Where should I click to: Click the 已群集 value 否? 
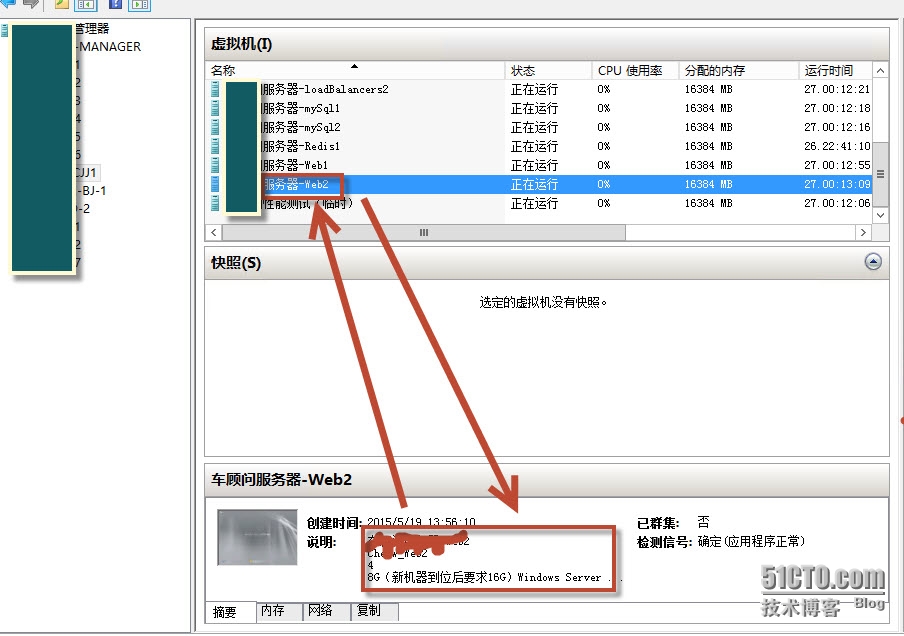pos(703,522)
